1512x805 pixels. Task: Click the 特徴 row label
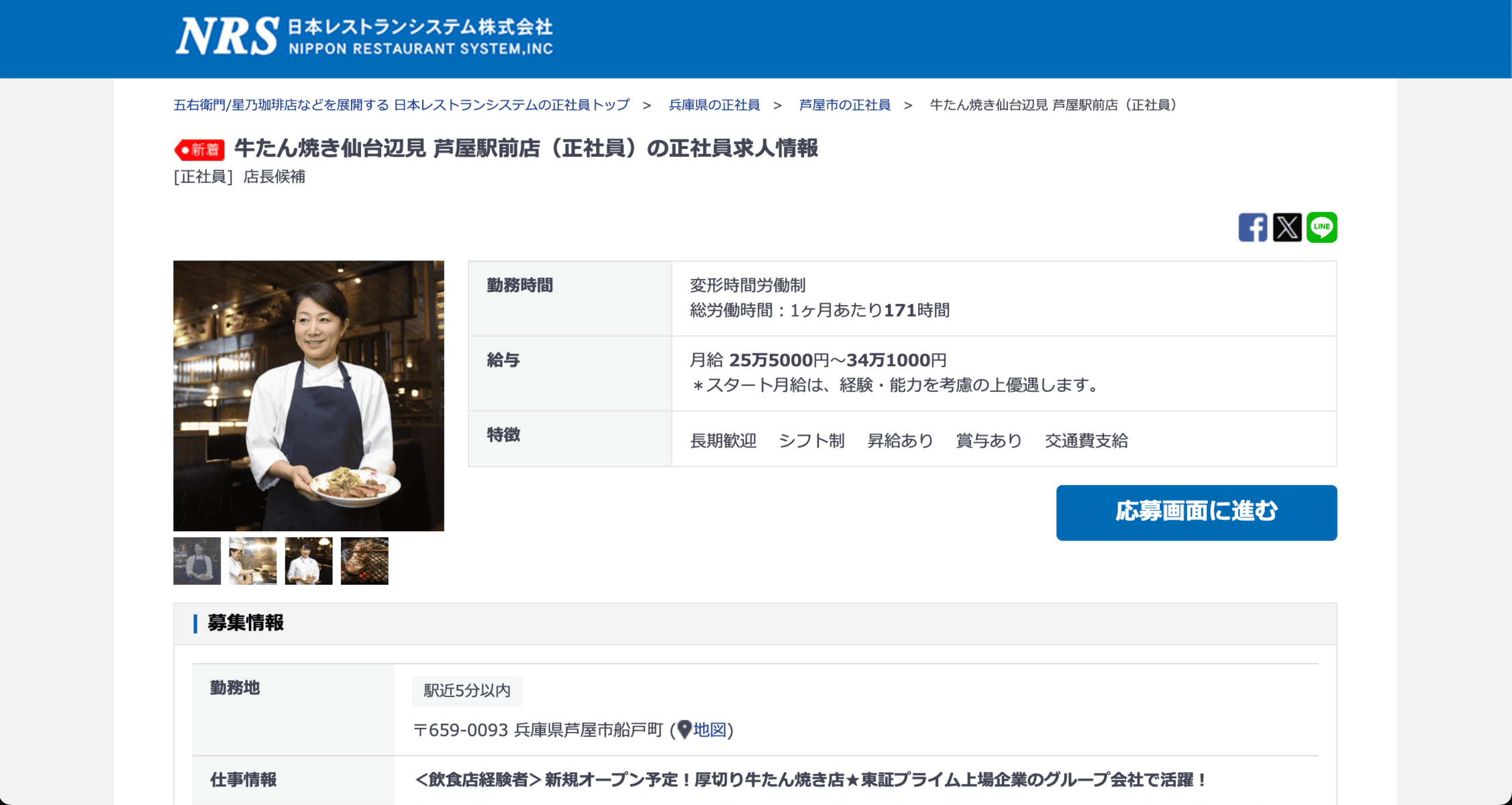point(503,435)
